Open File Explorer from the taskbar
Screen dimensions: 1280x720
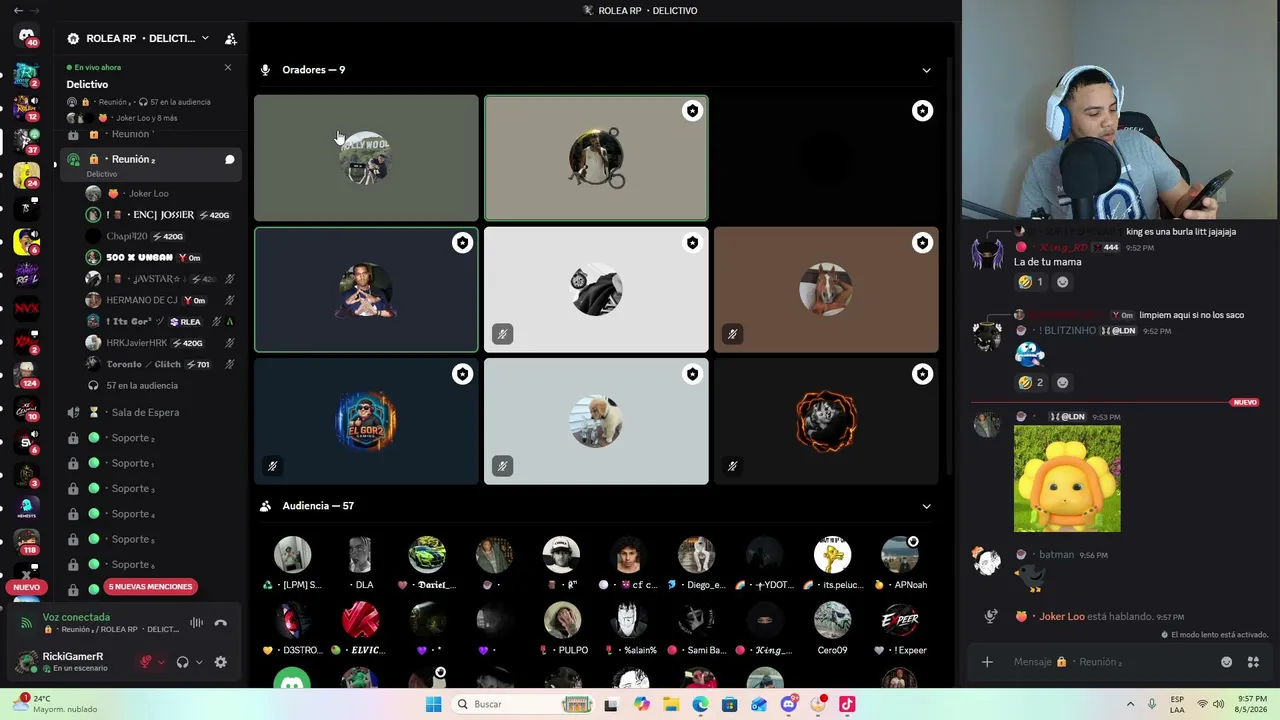[671, 704]
